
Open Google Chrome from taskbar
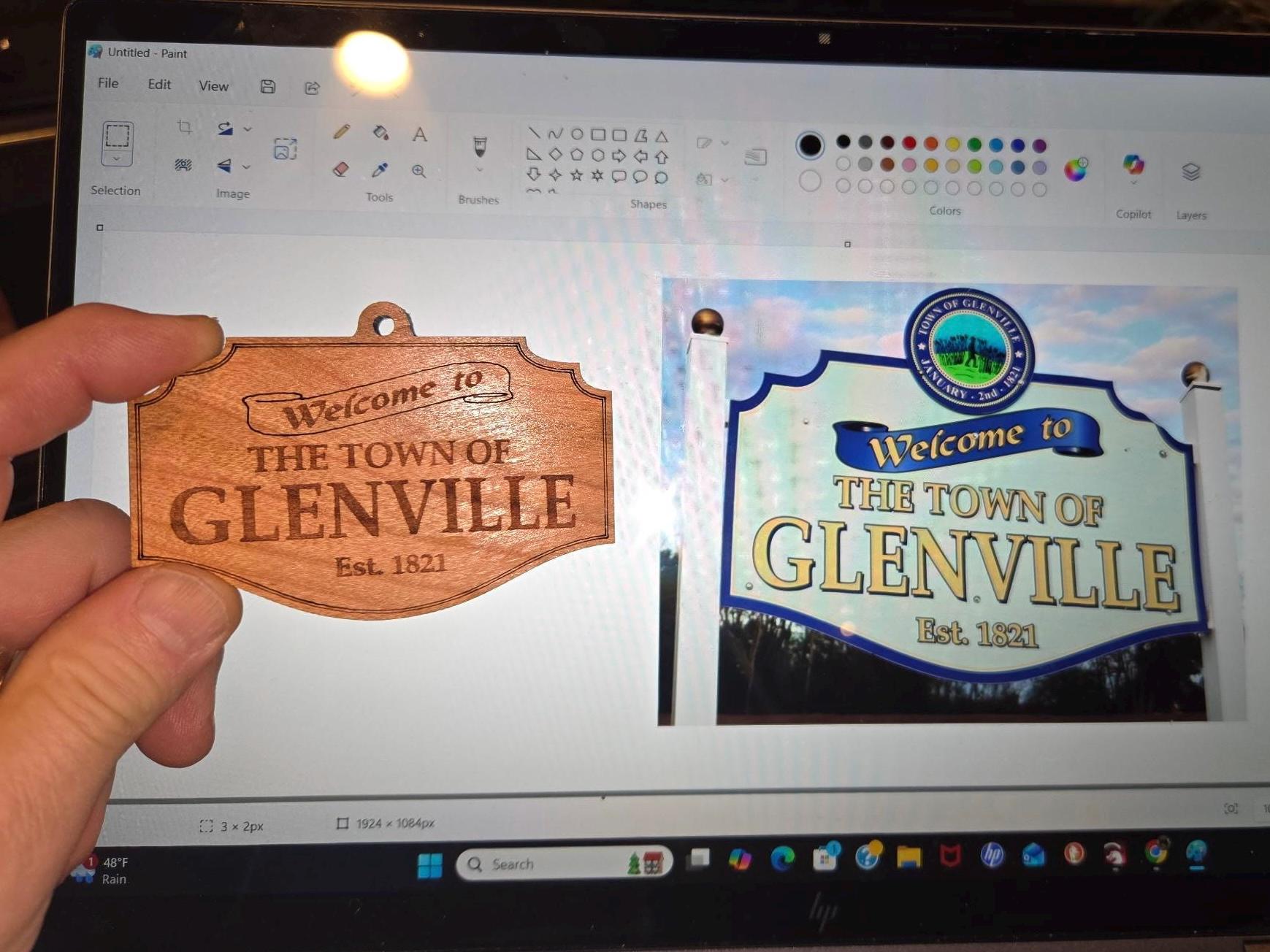(x=1155, y=852)
